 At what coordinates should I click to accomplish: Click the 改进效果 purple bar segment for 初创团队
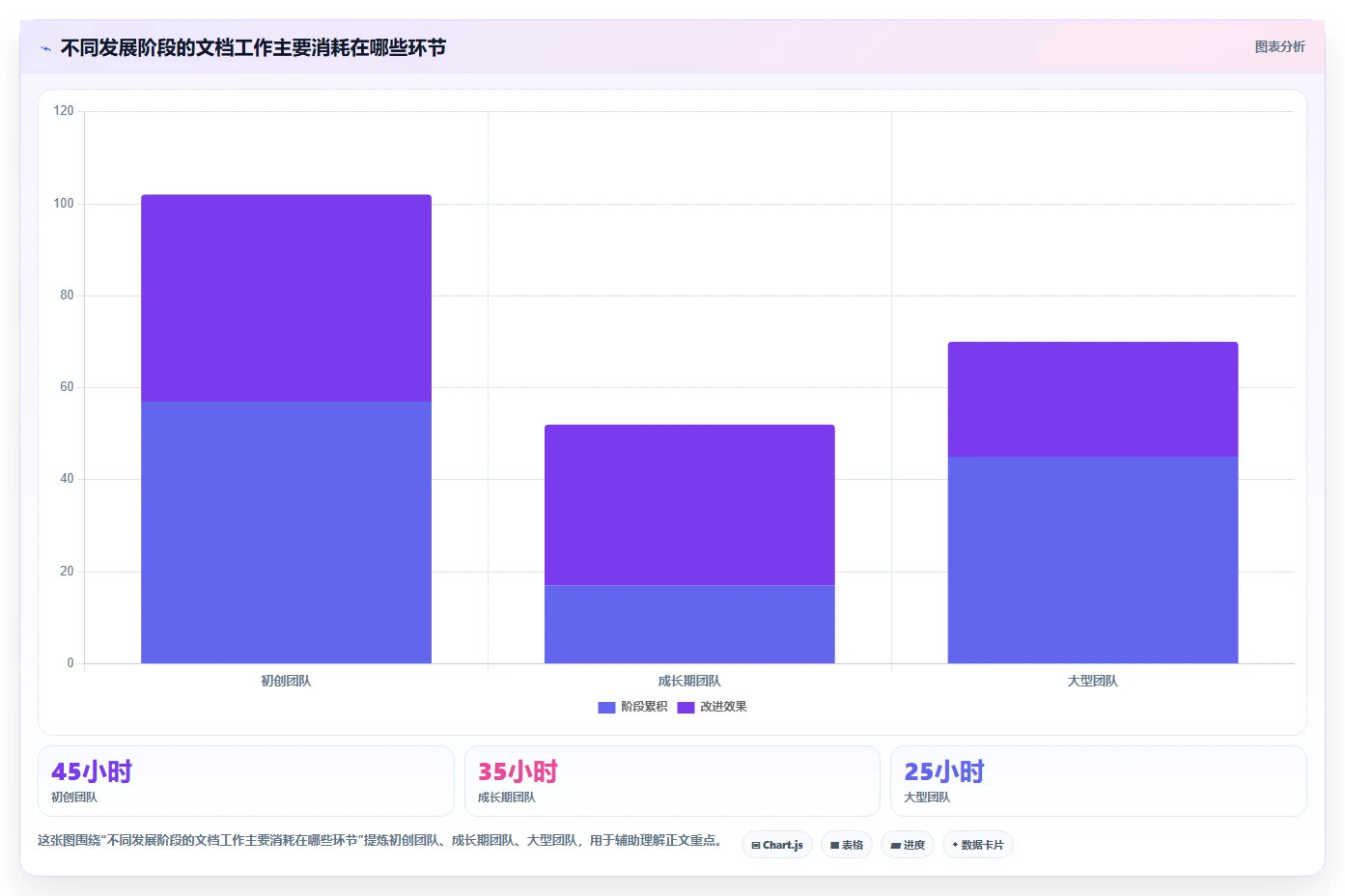[286, 298]
